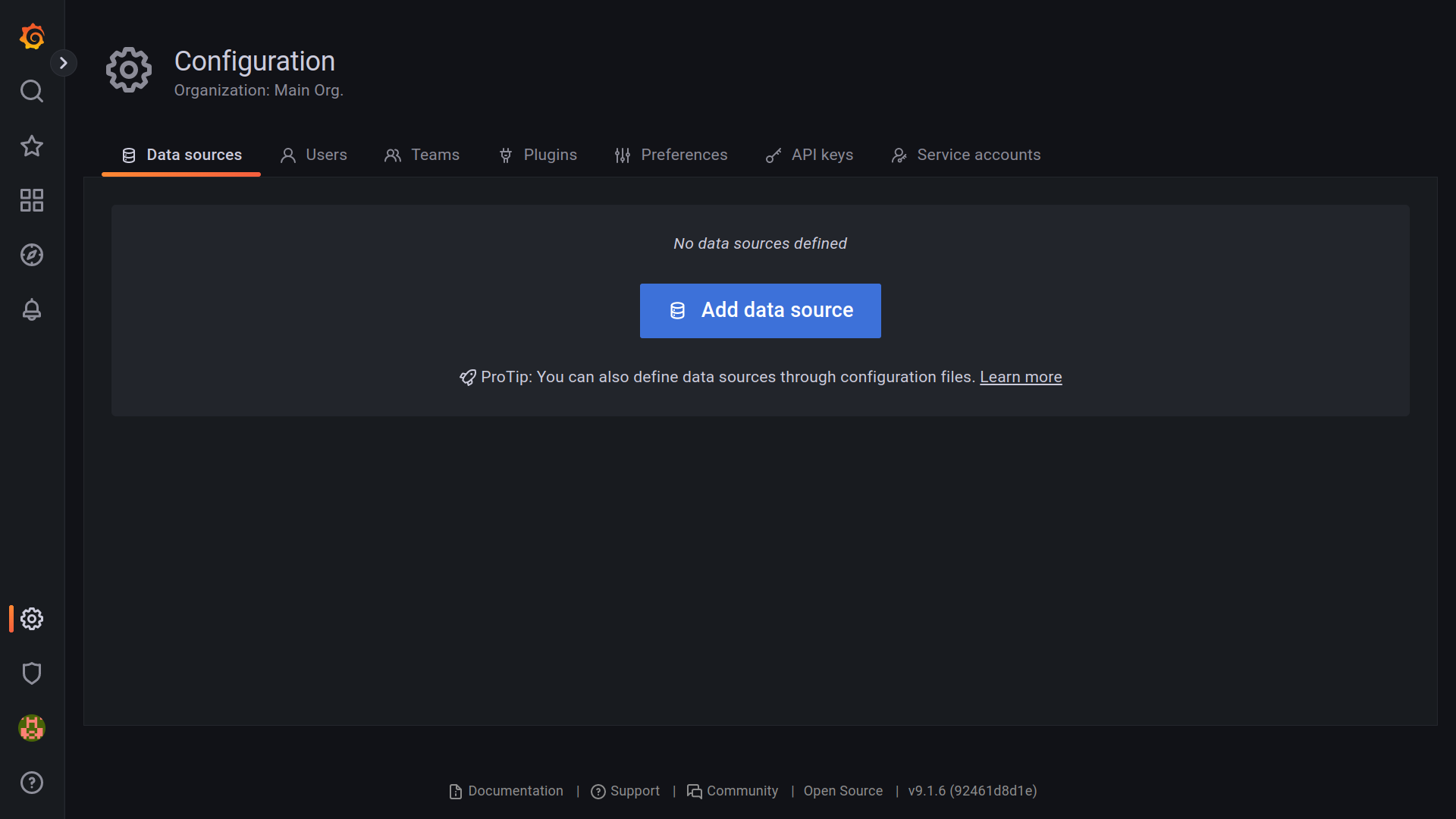Open the Documentation footer link
The image size is (1456, 819).
(507, 791)
